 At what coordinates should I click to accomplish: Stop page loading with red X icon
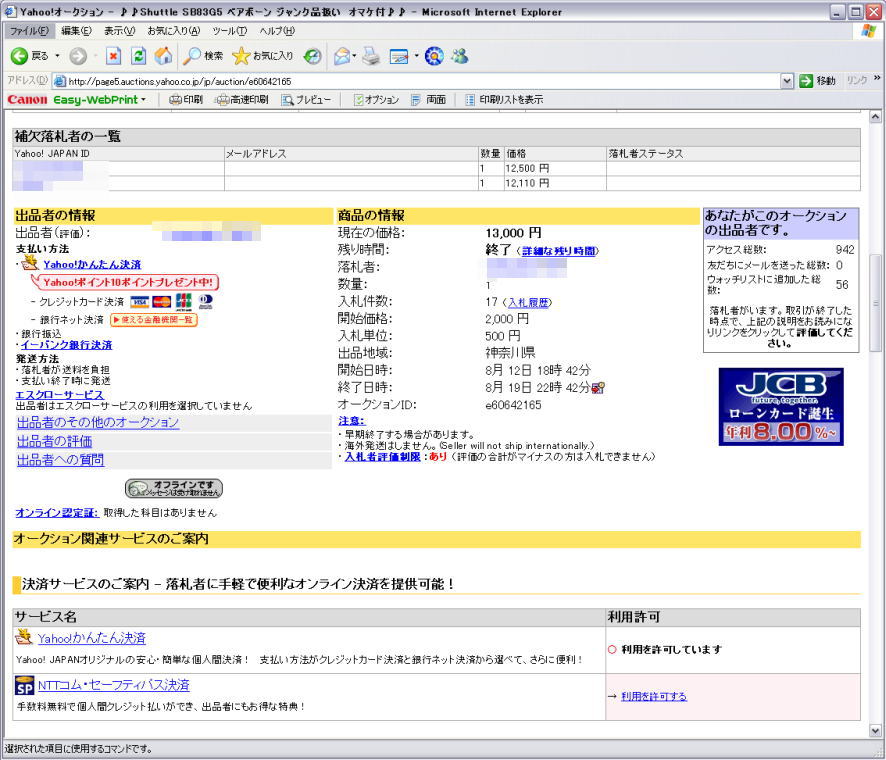(114, 55)
